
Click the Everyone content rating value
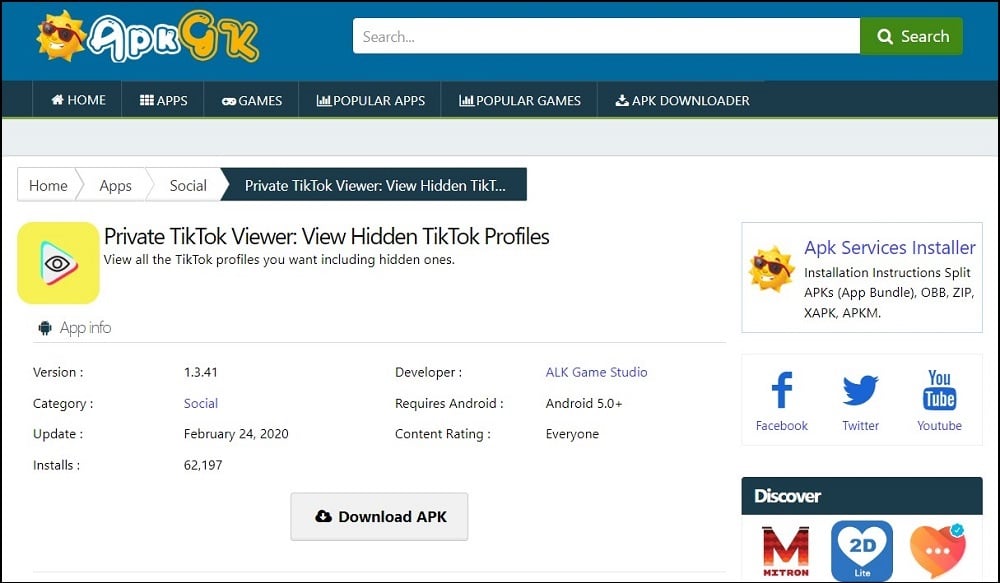coord(572,434)
